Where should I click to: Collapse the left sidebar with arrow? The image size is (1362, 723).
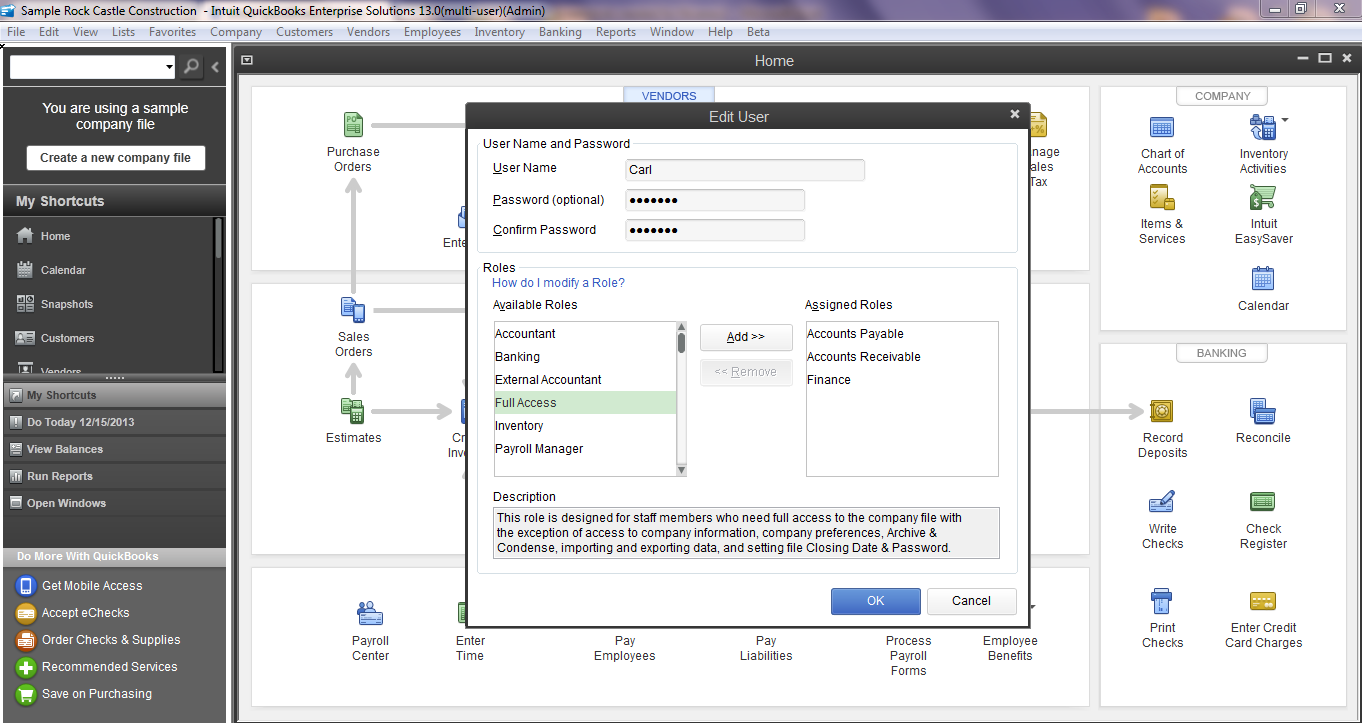point(215,67)
